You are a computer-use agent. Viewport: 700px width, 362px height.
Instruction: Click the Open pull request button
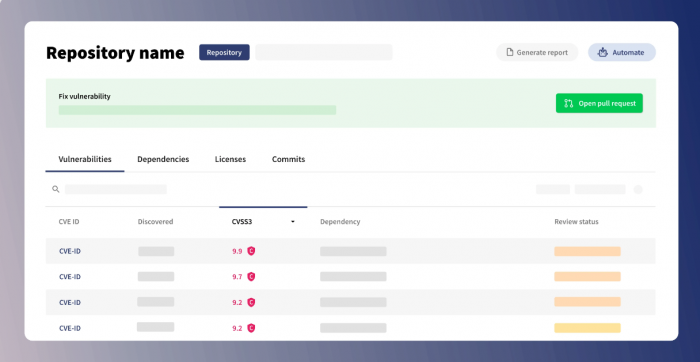pos(599,103)
